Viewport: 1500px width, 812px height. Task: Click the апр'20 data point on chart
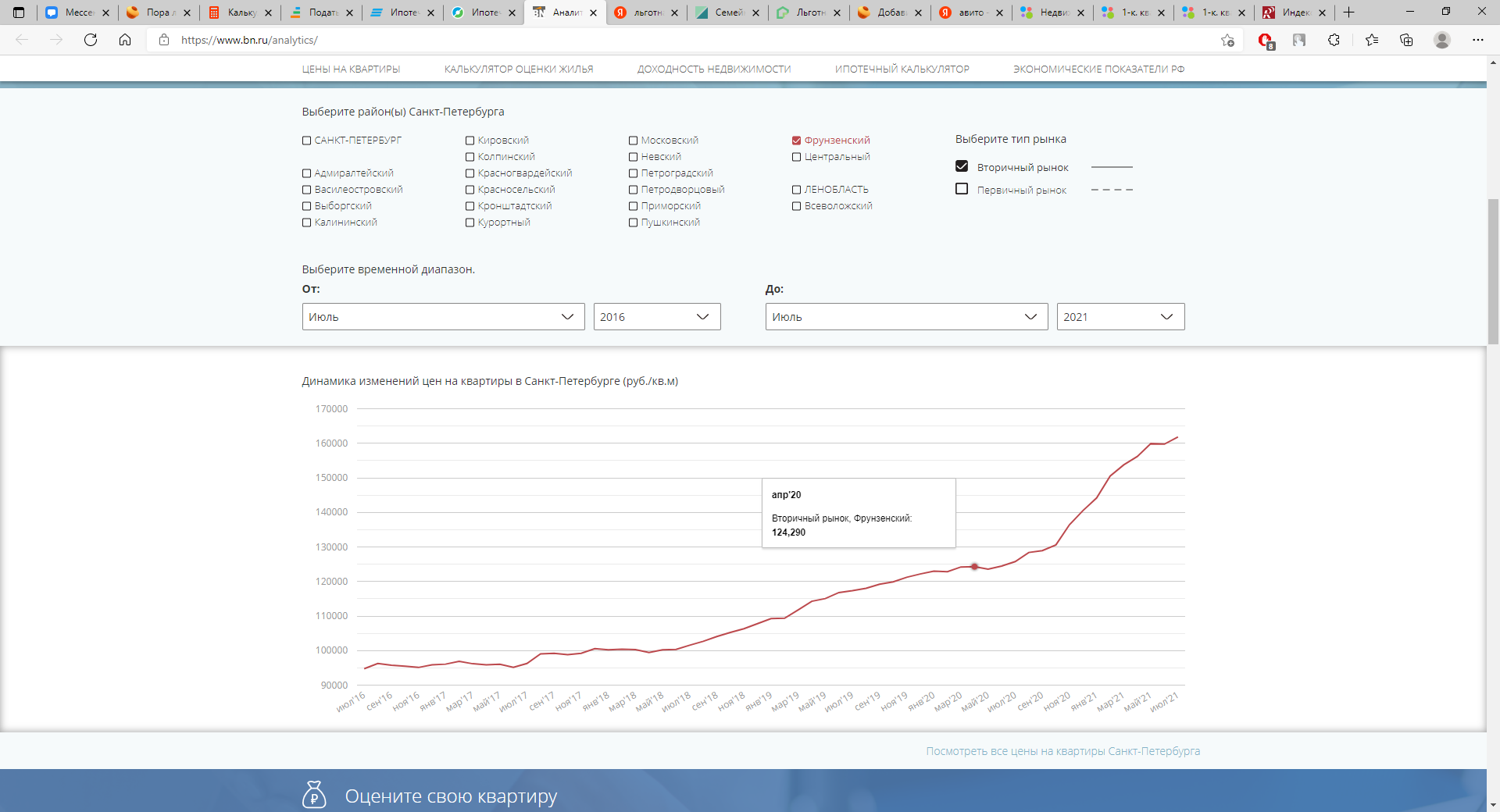[x=974, y=567]
